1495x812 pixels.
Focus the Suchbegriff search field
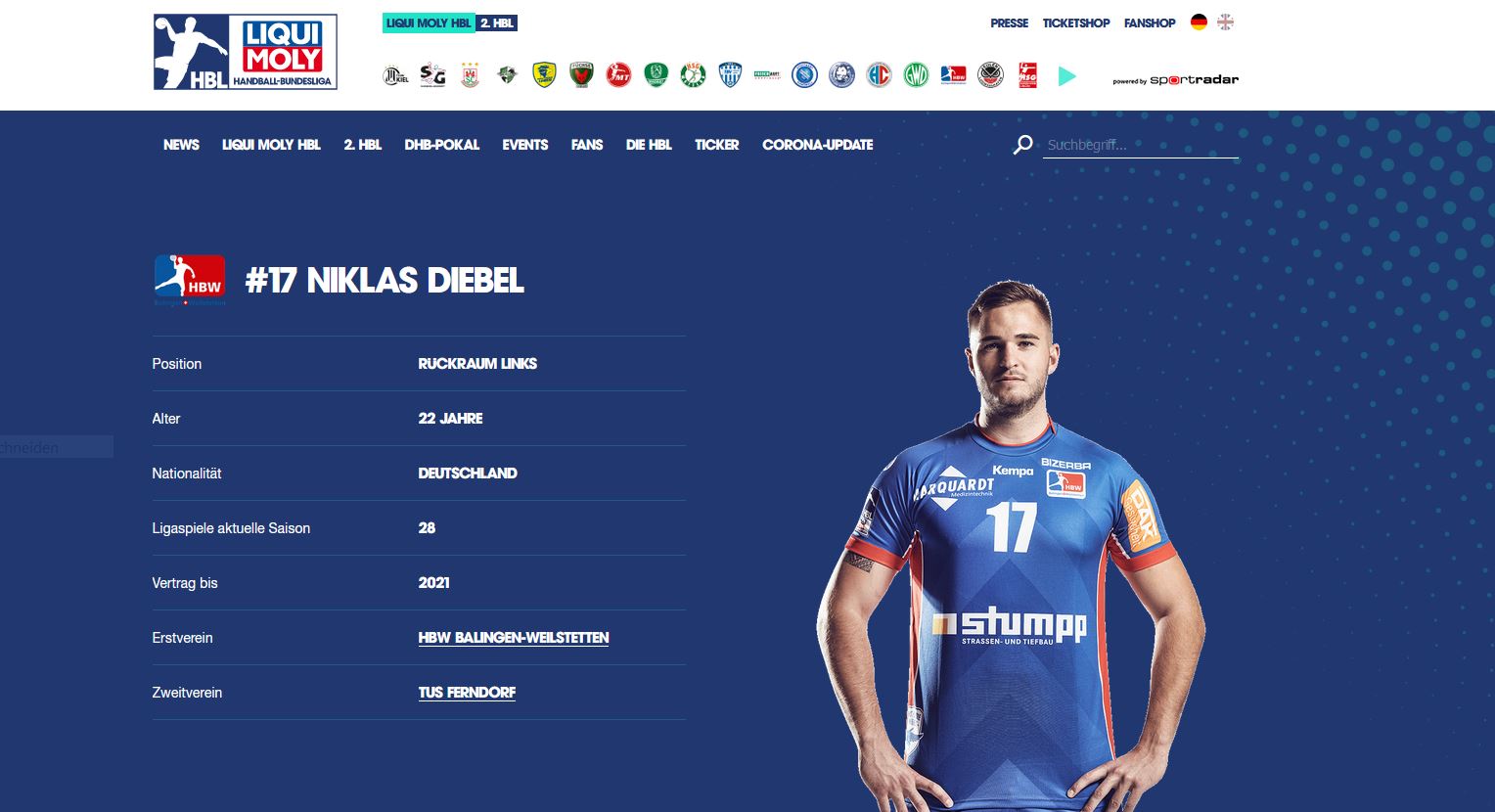click(1141, 145)
